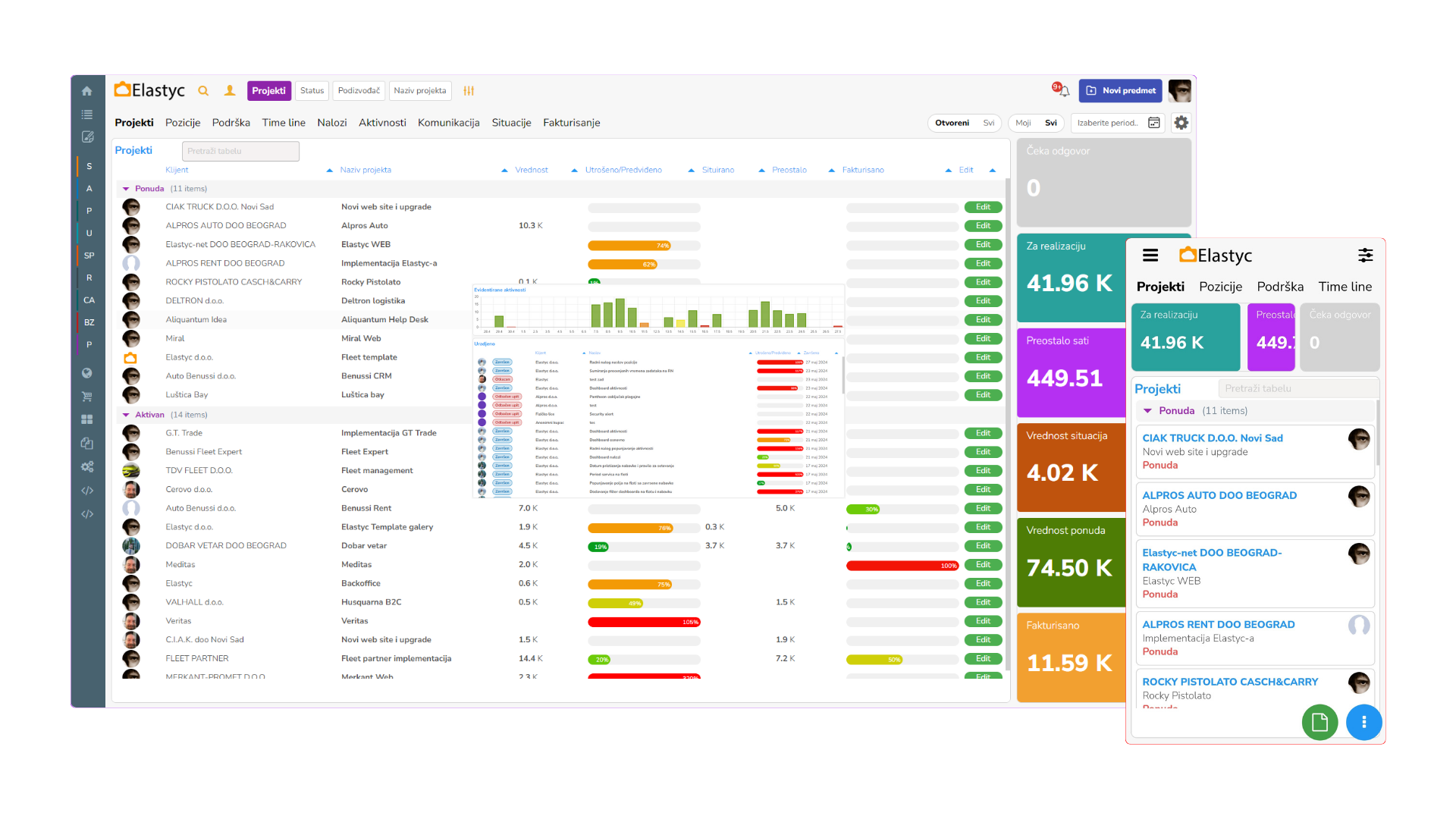Click Edit for Meditas project row

point(983,565)
